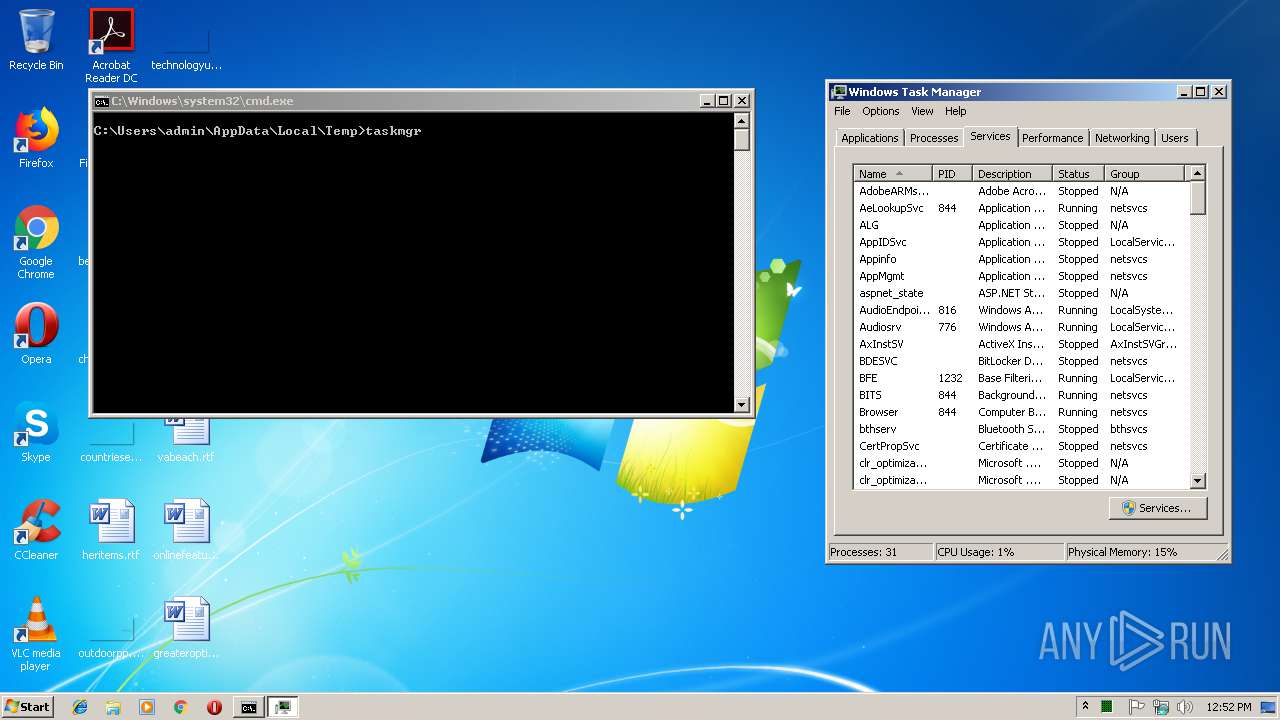Screen dimensions: 1280x720
Task: Select the CertPropSvc service row
Action: pos(1021,446)
